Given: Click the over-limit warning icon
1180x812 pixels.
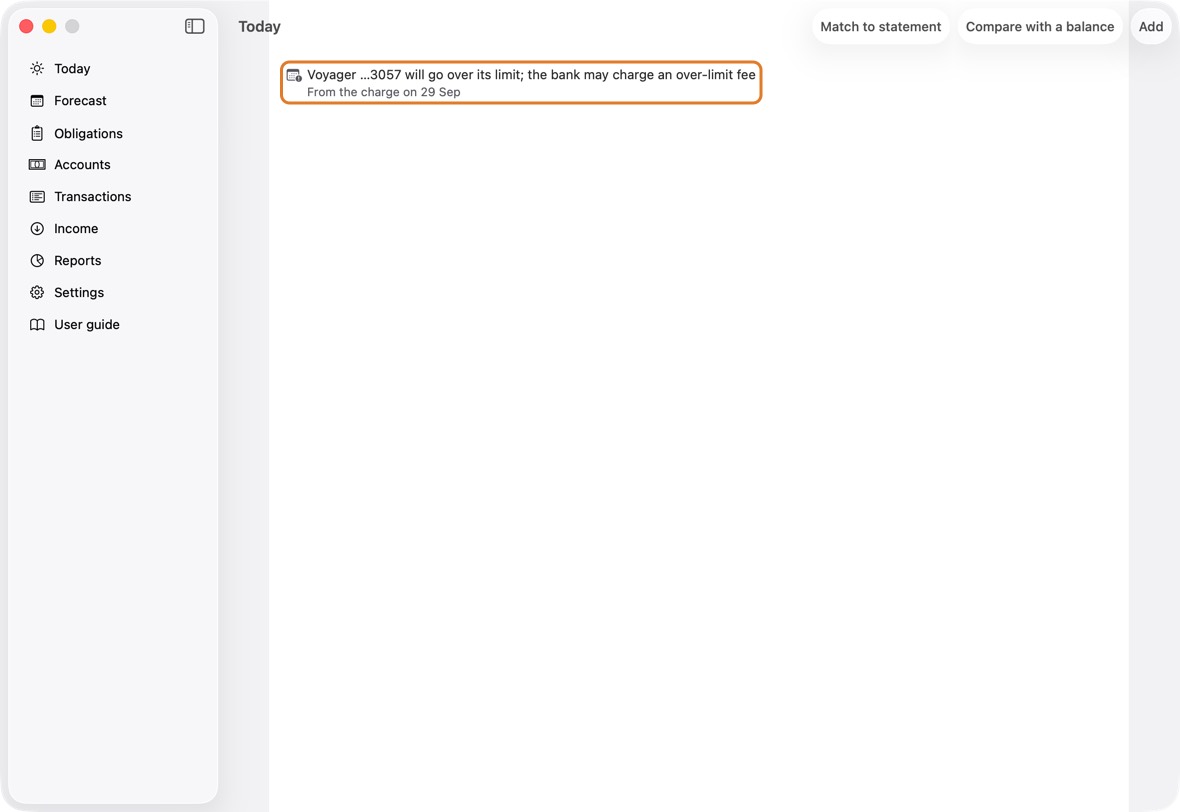Looking at the screenshot, I should [x=294, y=75].
